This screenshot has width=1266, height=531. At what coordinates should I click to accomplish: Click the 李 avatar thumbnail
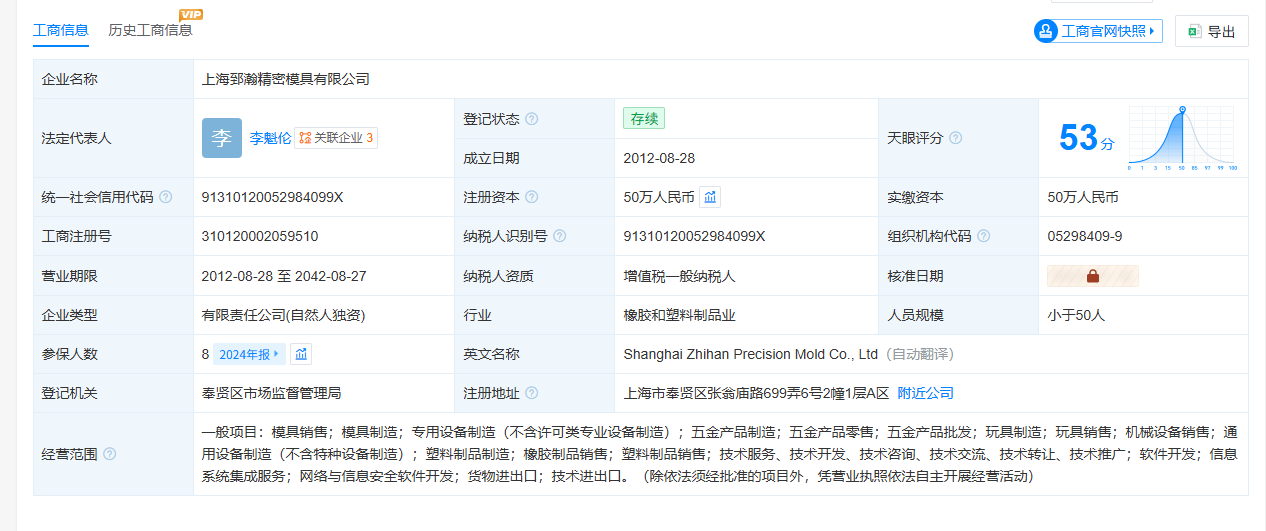222,138
